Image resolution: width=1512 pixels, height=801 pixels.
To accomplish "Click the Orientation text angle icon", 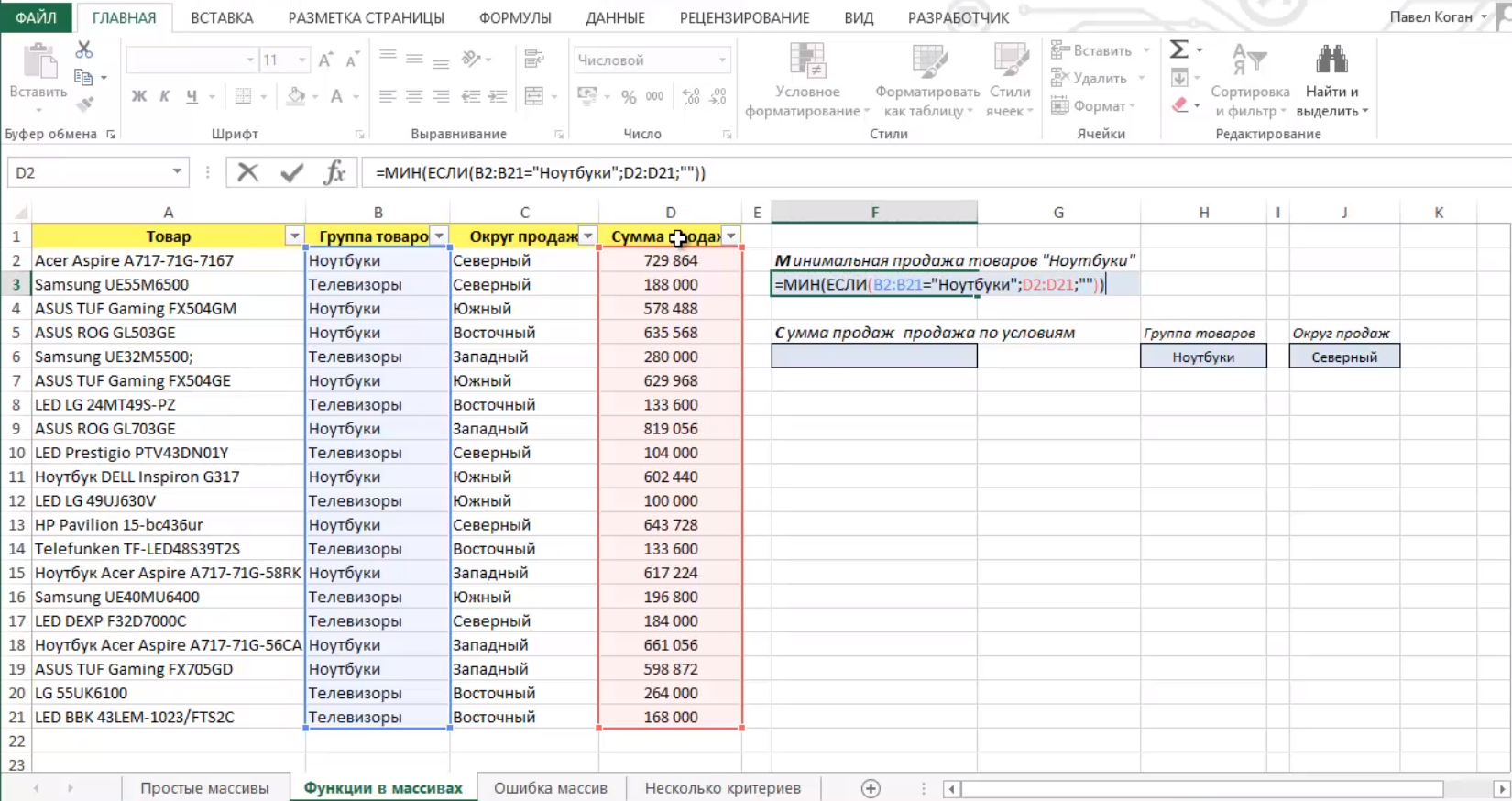I will (x=471, y=60).
